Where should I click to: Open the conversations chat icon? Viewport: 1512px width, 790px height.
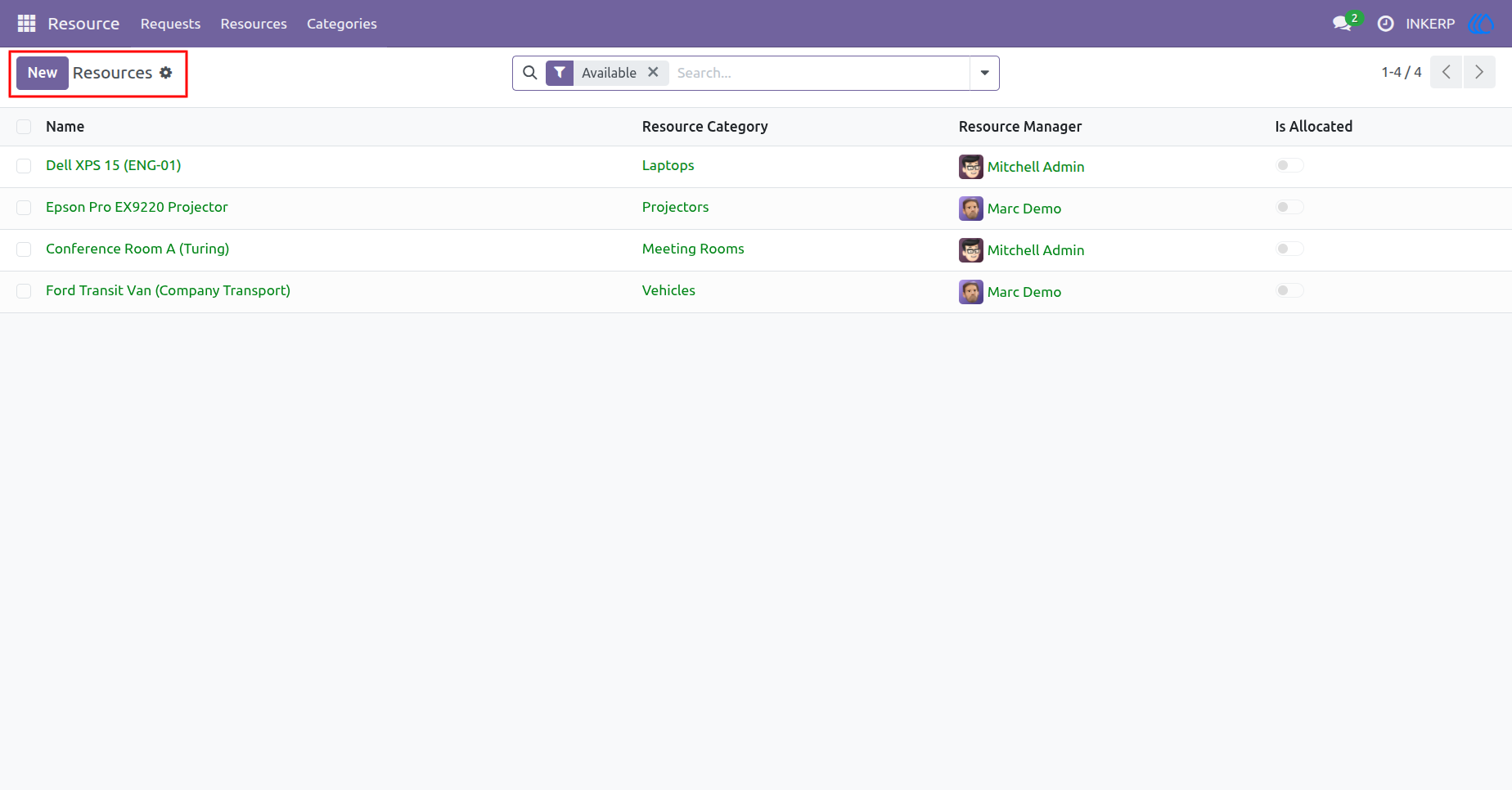(x=1342, y=24)
